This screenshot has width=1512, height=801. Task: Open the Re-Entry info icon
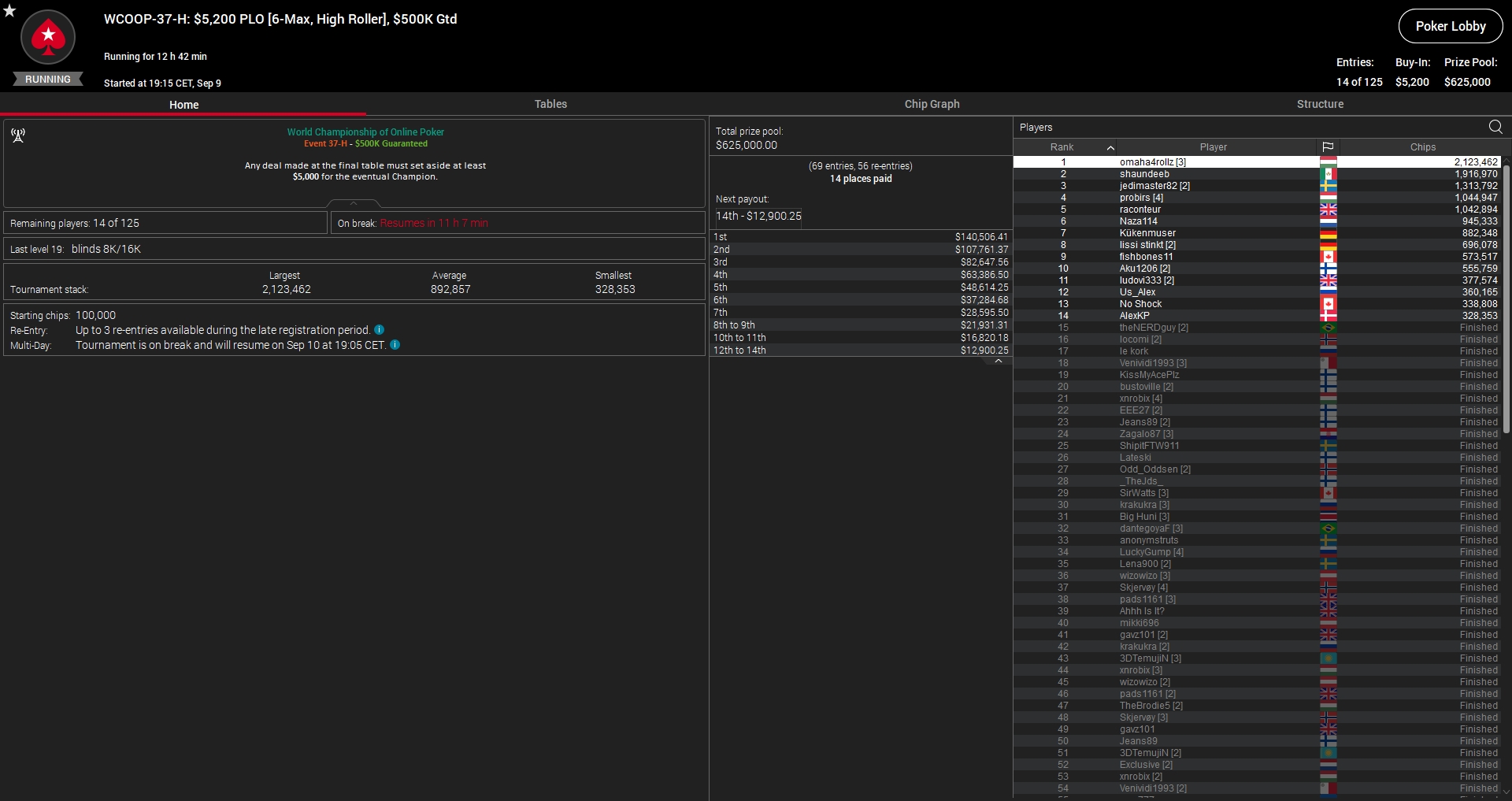[x=379, y=330]
